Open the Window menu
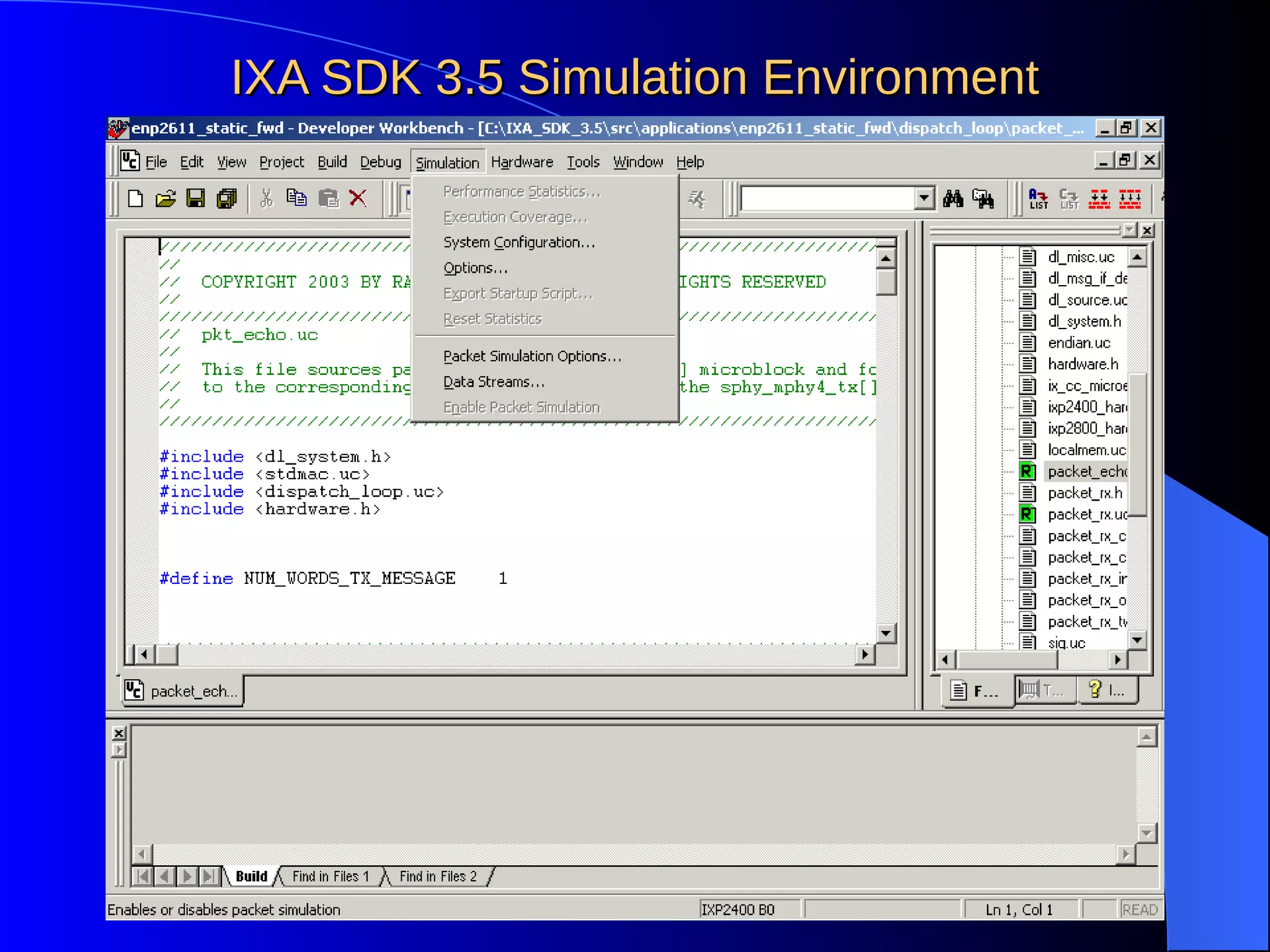Image resolution: width=1270 pixels, height=952 pixels. click(638, 162)
